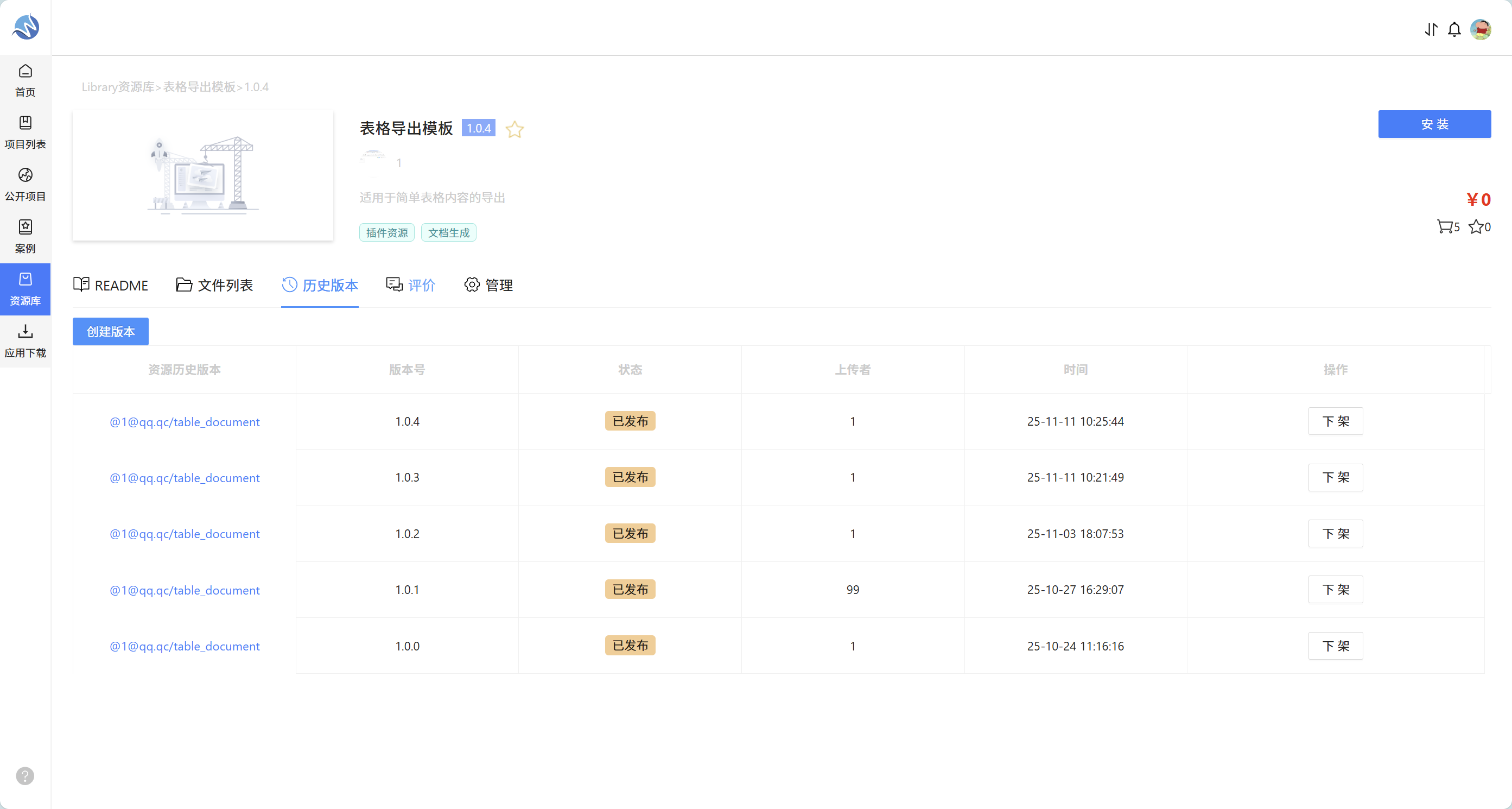Viewport: 1512px width, 809px height.
Task: Open table_document link for version 1.0.0
Action: click(x=185, y=646)
